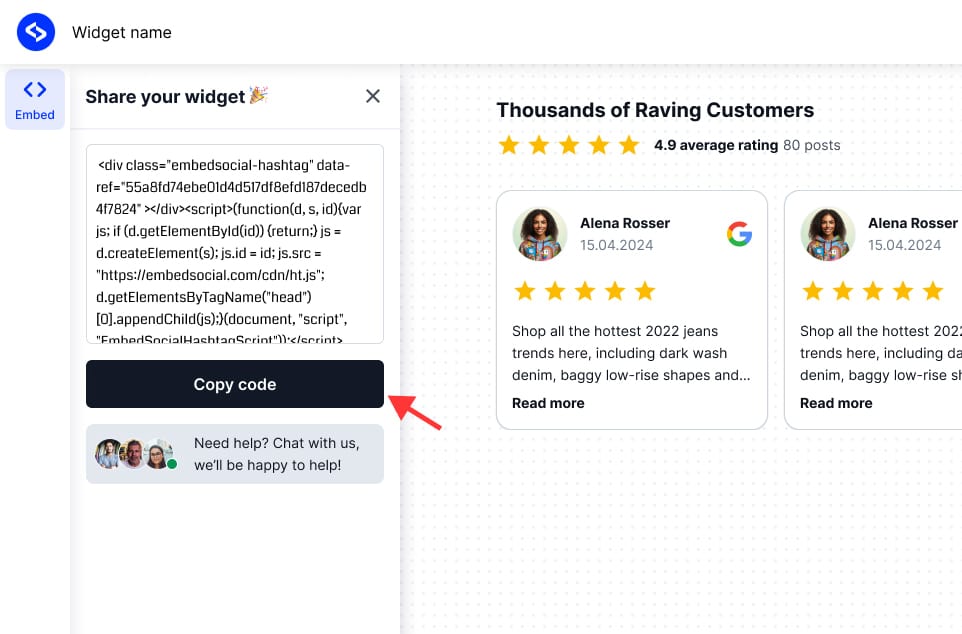The width and height of the screenshot is (962, 634).
Task: Click the five-star rating on the first review card
Action: pos(585,291)
